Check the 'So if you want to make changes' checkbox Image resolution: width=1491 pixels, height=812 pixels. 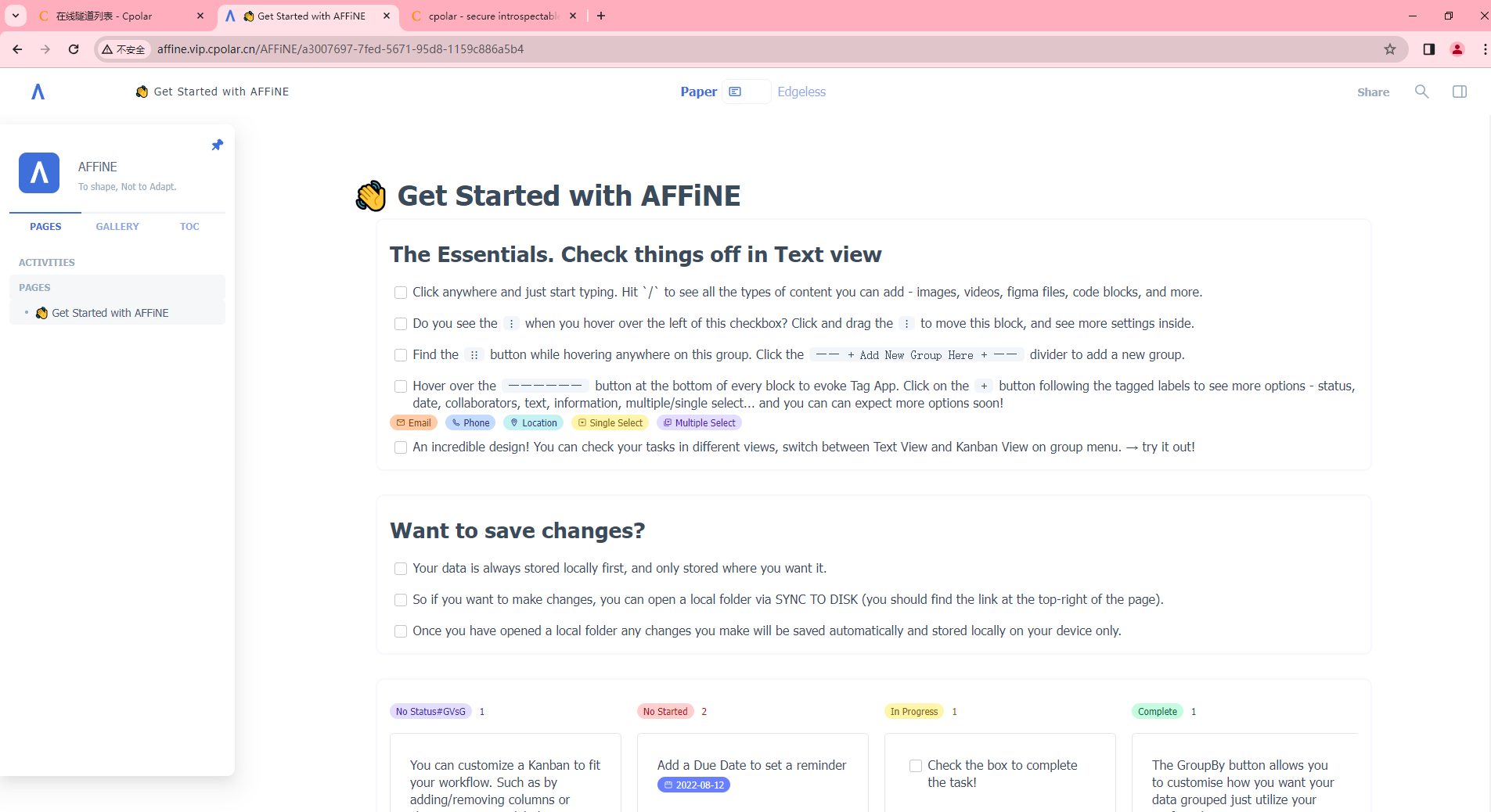point(401,600)
